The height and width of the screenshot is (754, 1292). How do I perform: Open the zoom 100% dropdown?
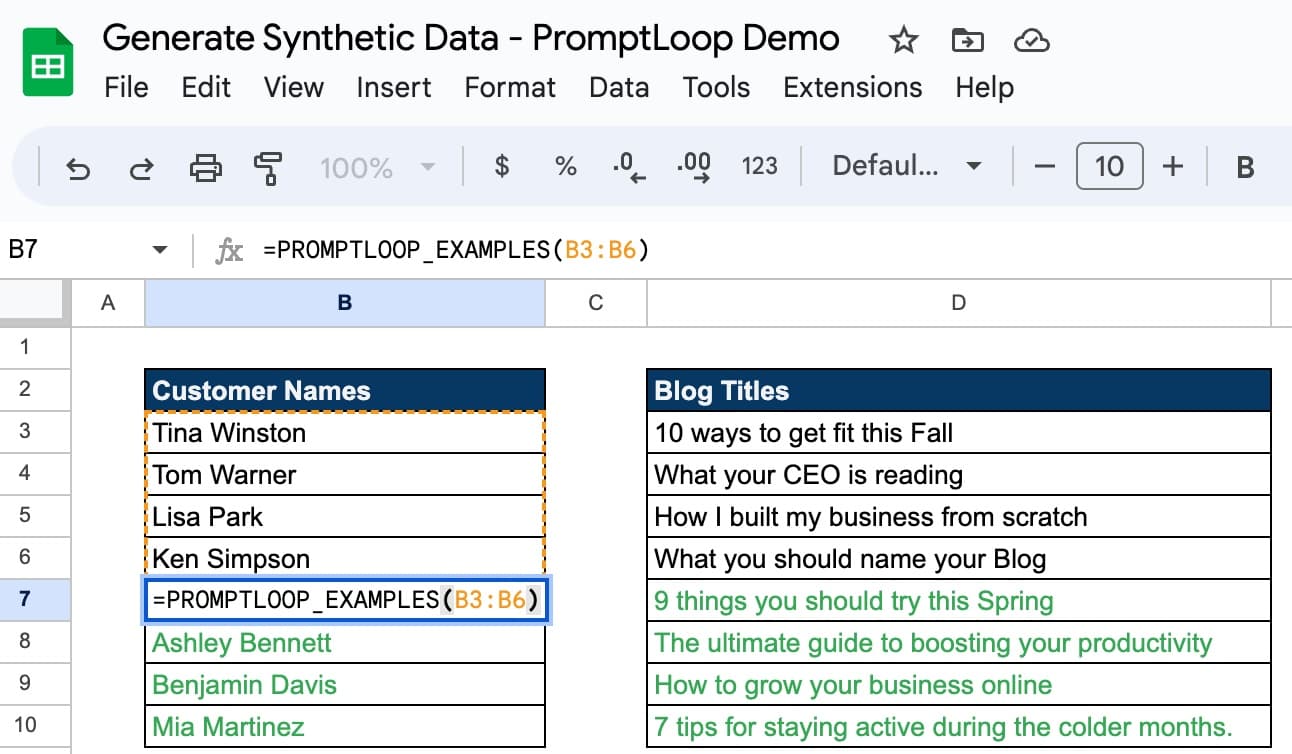coord(378,167)
